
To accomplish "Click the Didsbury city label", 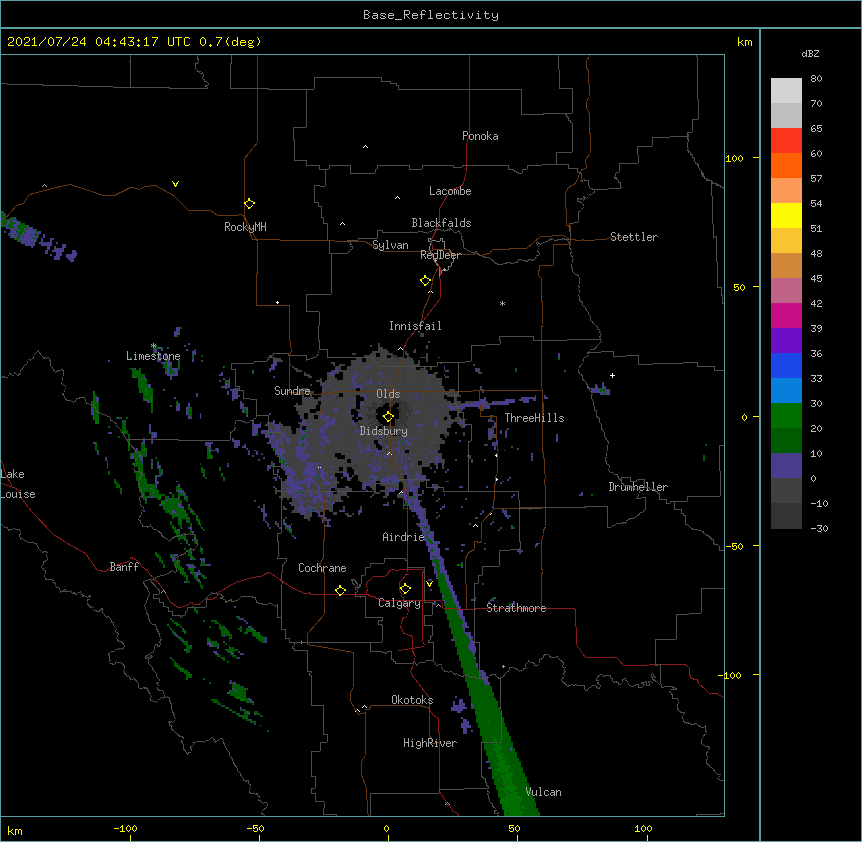I will 384,431.
